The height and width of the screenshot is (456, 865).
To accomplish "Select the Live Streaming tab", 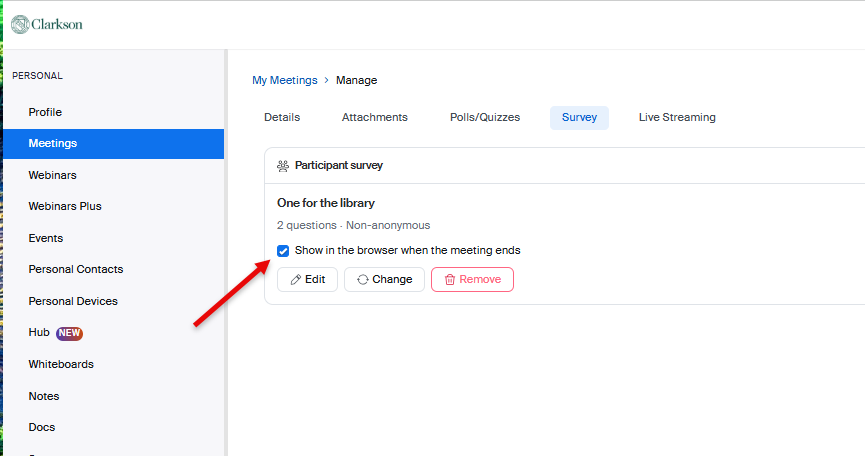I will 677,118.
